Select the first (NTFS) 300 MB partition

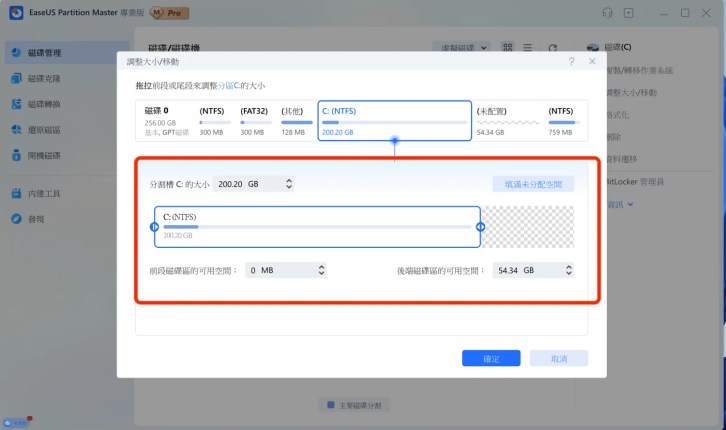coord(215,121)
